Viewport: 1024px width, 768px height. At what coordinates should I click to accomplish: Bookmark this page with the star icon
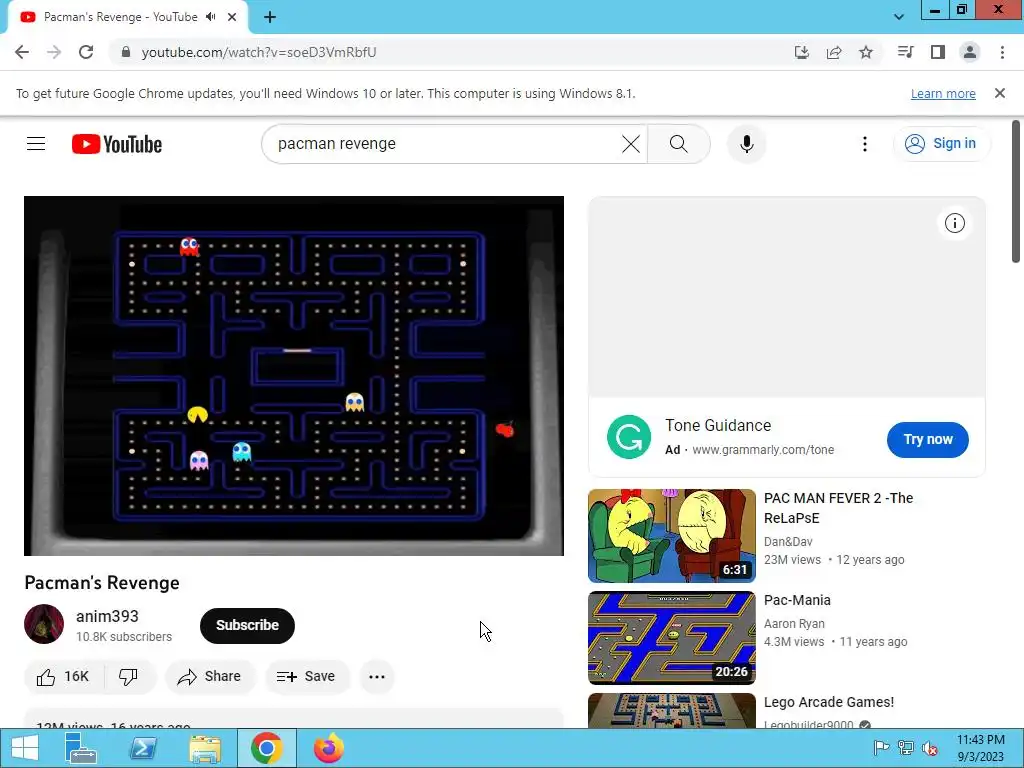(x=866, y=52)
